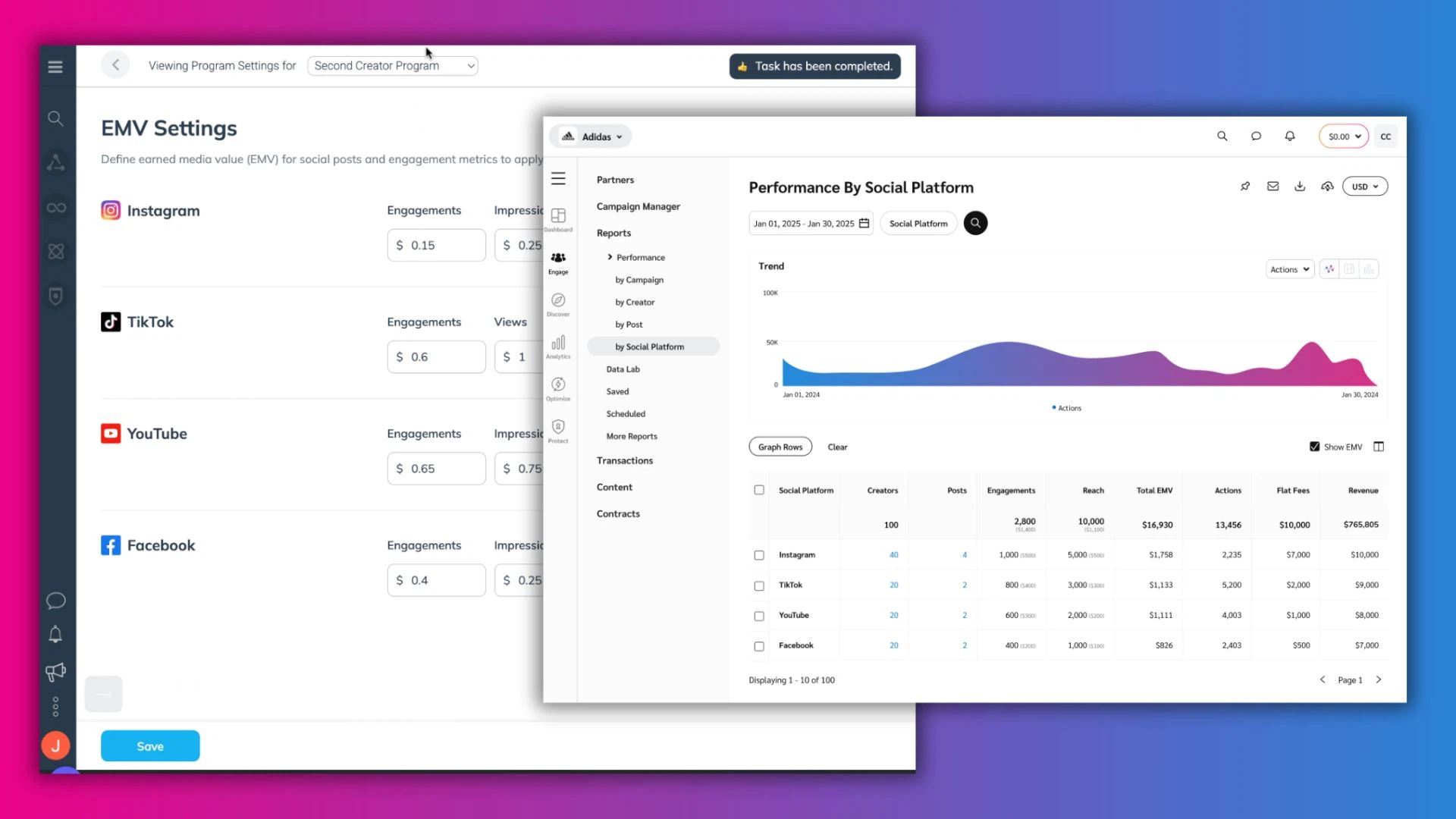Open the Actions dropdown above the Trend chart

tap(1289, 268)
